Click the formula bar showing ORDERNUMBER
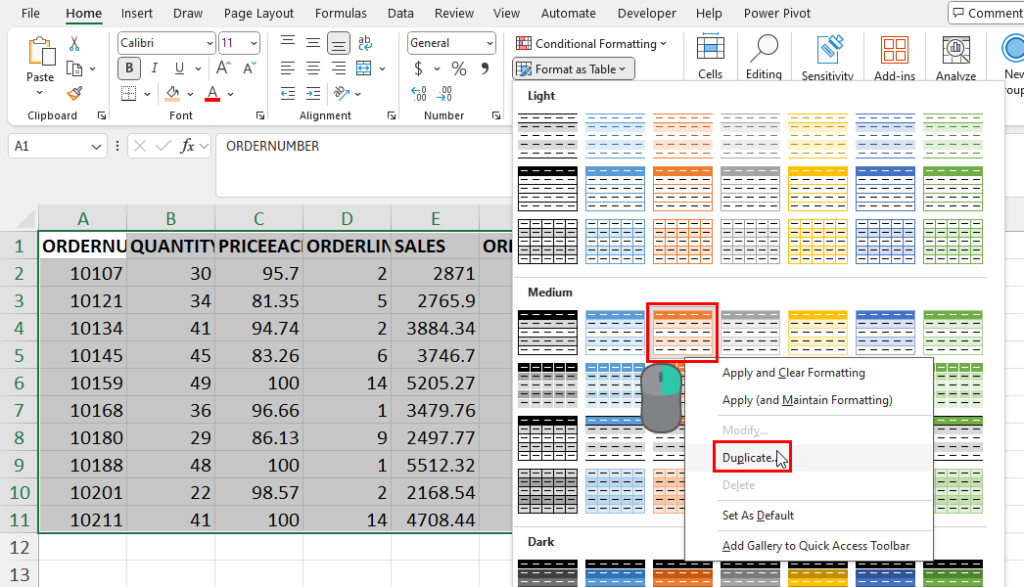1024x587 pixels. click(364, 164)
